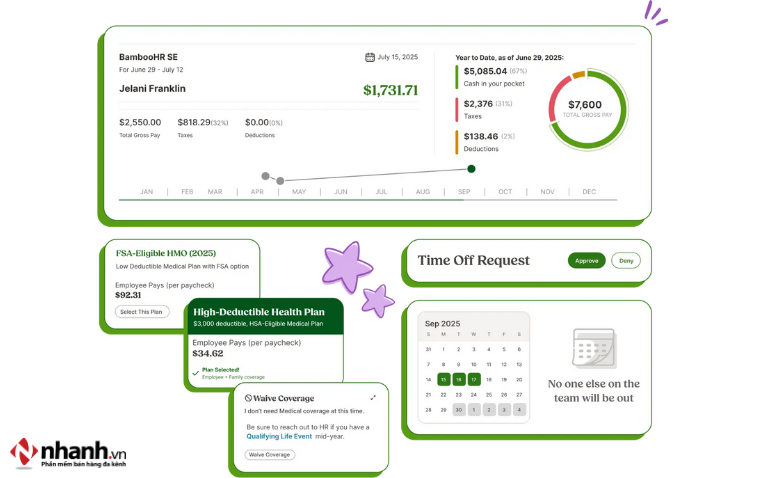Click the prohibited icon beside Waive Coverage title
Viewport: 765px width, 478px height.
248,398
